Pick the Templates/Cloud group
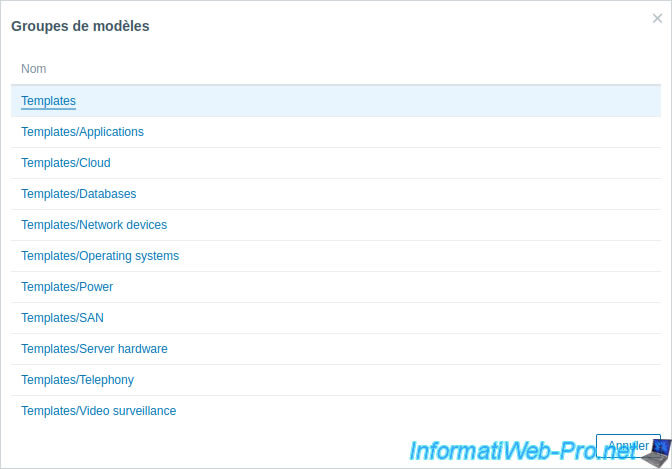 [66, 163]
